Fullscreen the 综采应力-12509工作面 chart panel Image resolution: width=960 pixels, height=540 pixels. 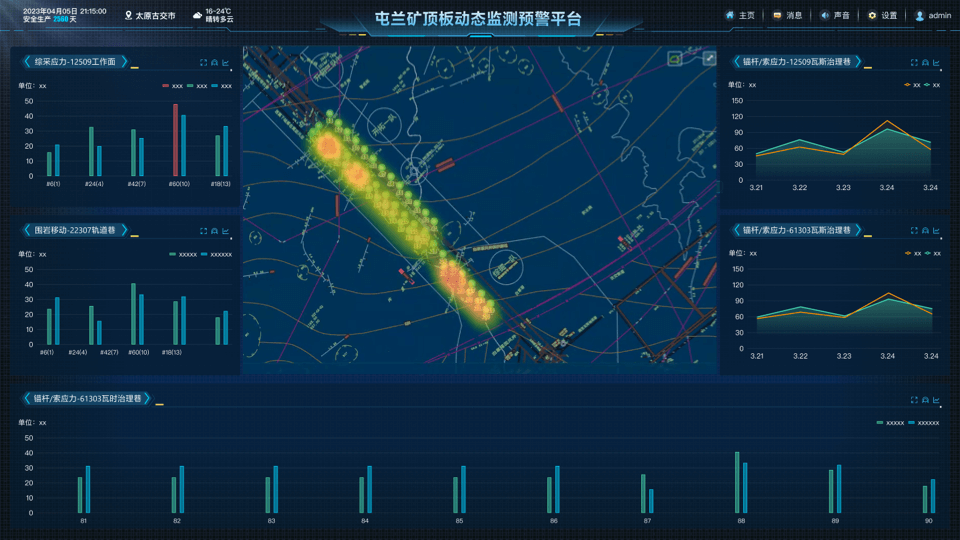pyautogui.click(x=203, y=63)
